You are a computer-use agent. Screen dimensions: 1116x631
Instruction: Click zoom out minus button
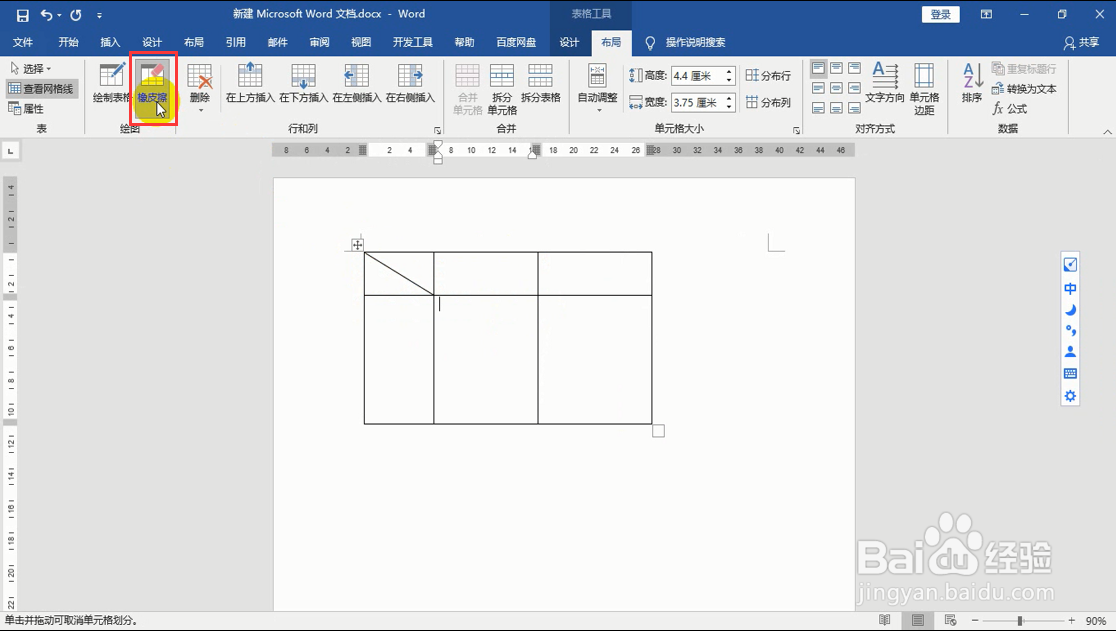(x=975, y=620)
